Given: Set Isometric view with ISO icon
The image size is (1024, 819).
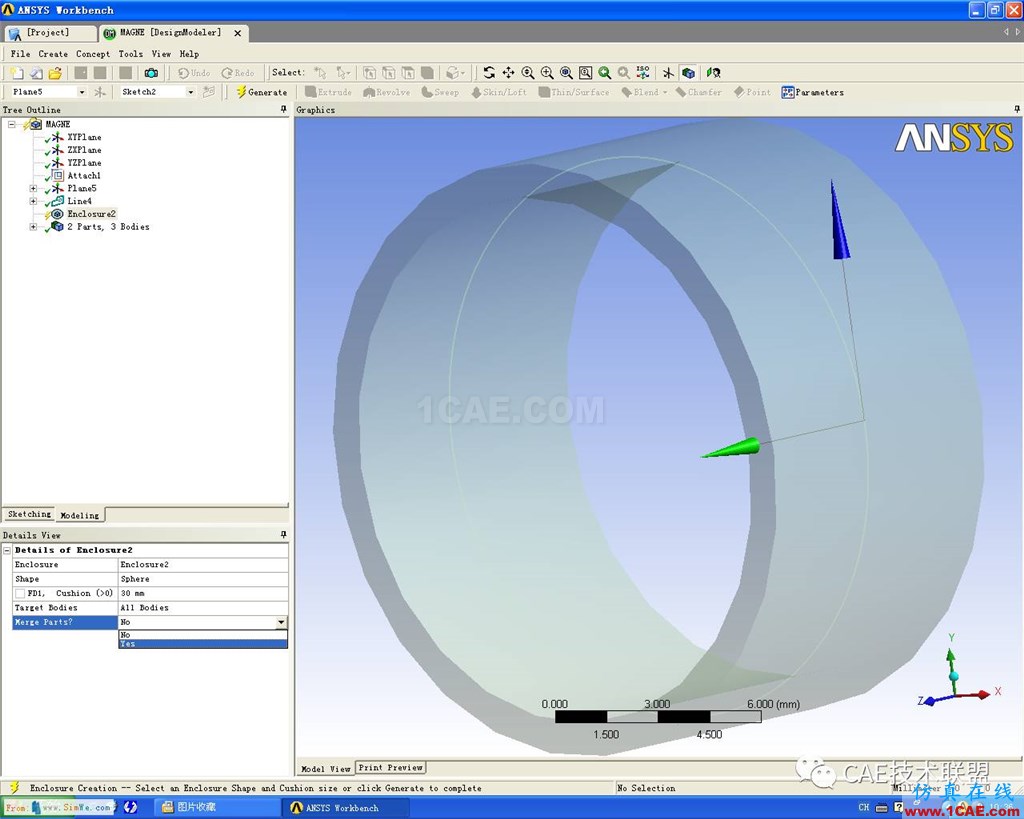Looking at the screenshot, I should [643, 73].
